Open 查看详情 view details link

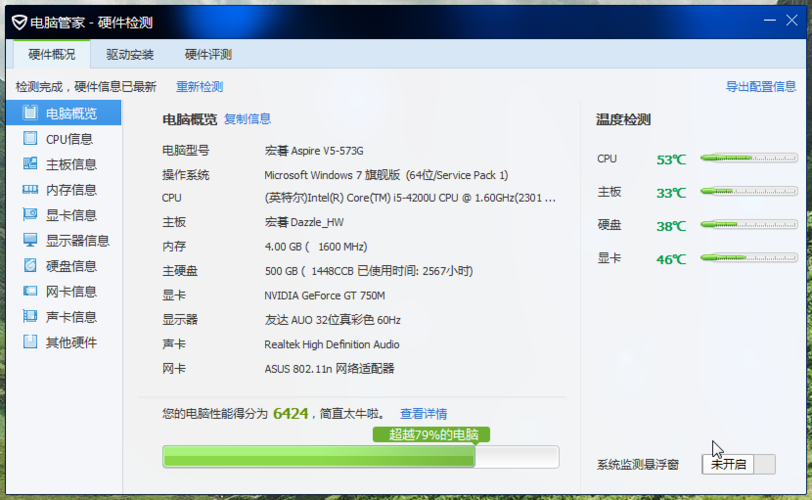pyautogui.click(x=423, y=414)
